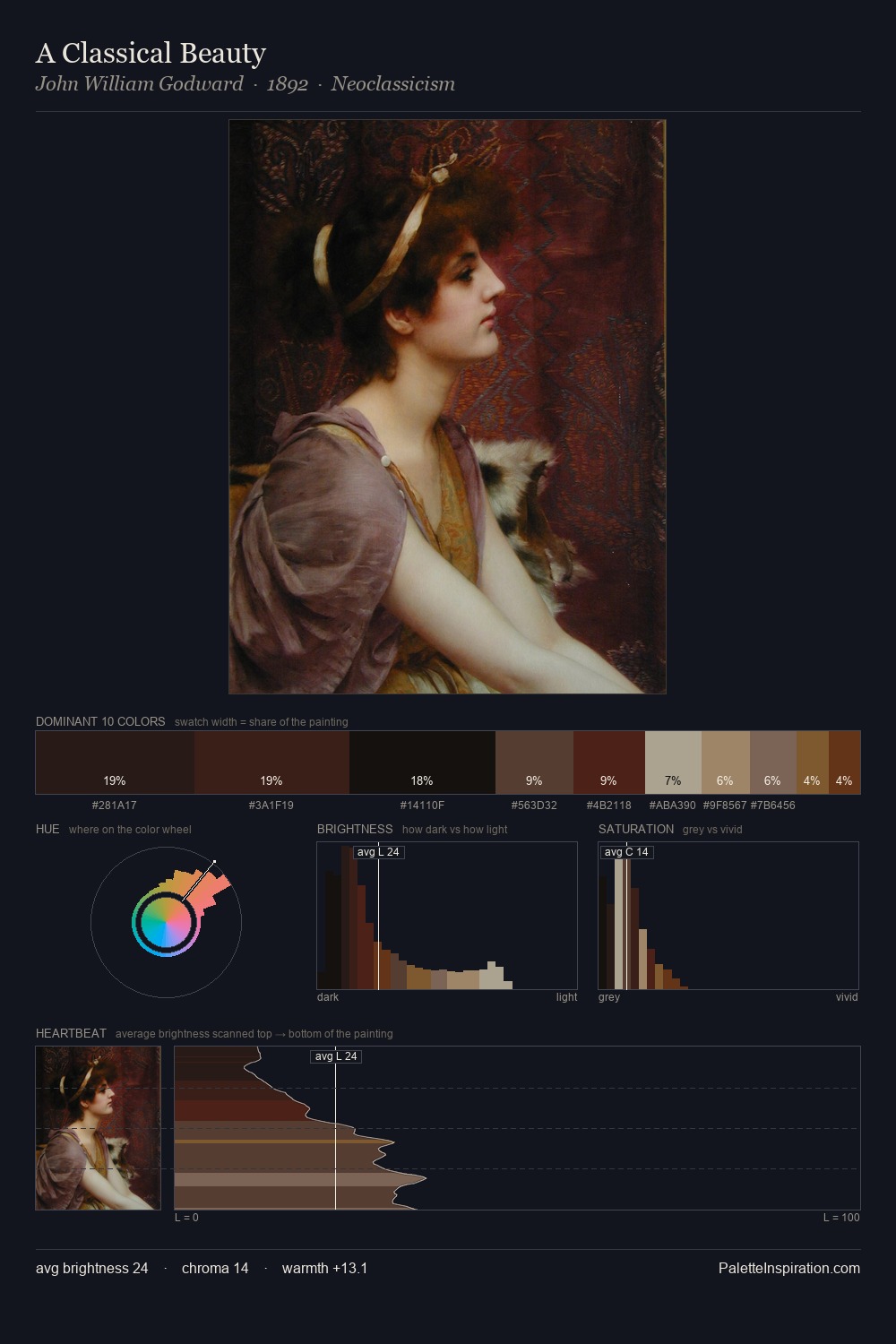Select the #3A1F19 19% color swatch

click(271, 762)
